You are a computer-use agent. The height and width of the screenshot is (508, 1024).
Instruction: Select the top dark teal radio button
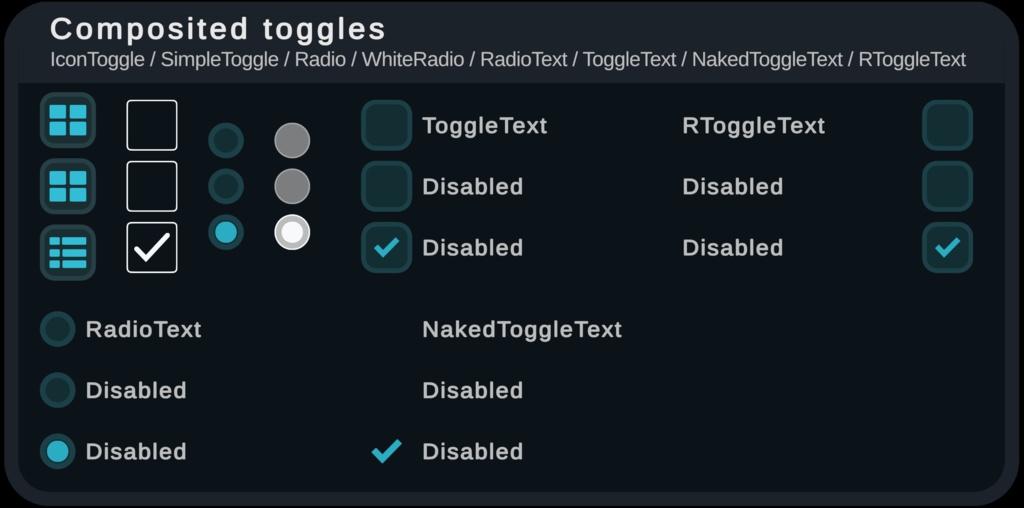pyautogui.click(x=226, y=141)
